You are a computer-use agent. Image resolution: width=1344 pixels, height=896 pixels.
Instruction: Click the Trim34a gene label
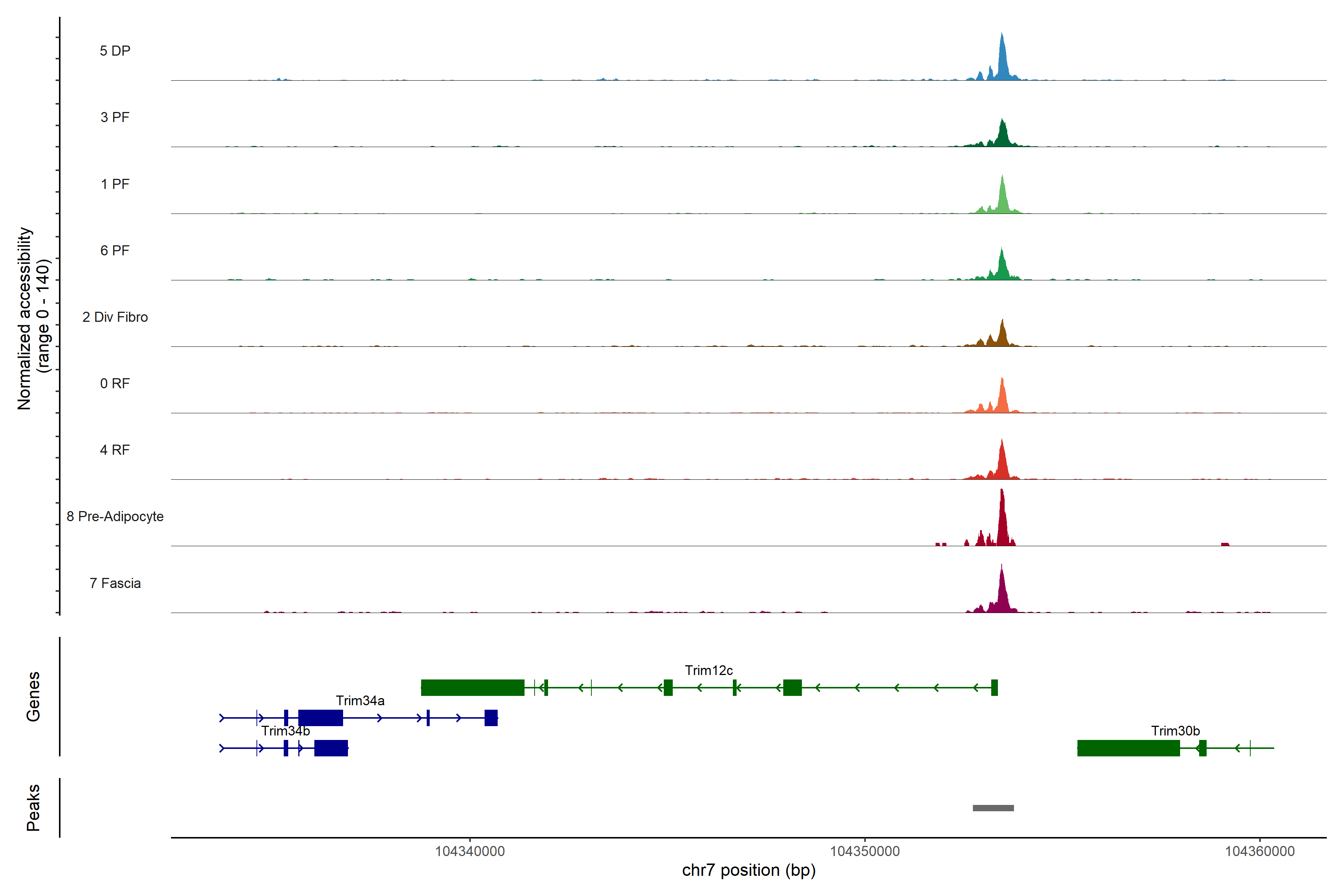360,701
